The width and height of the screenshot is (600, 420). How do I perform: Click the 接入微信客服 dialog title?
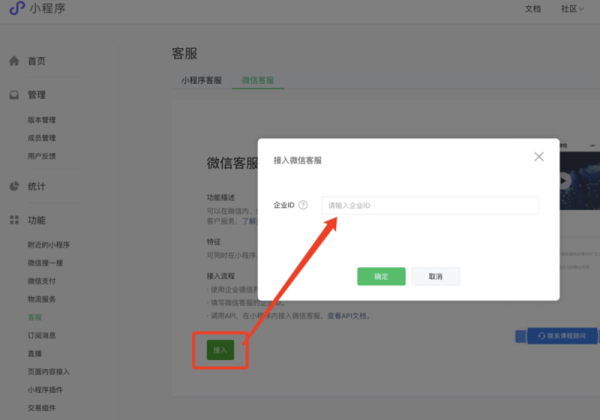pos(298,160)
